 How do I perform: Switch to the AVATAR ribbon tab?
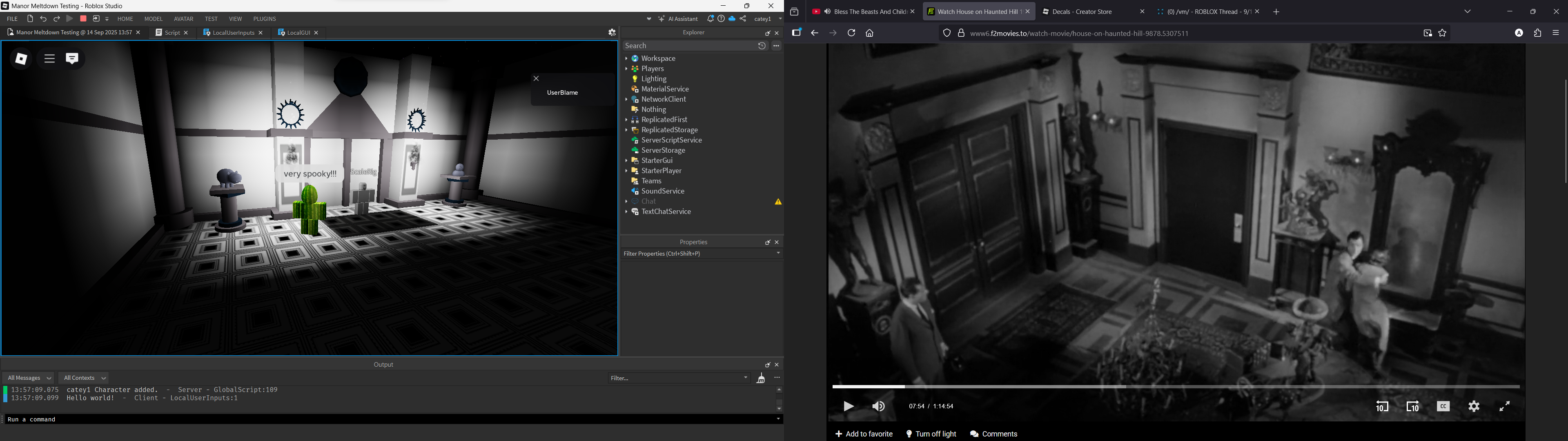tap(184, 19)
